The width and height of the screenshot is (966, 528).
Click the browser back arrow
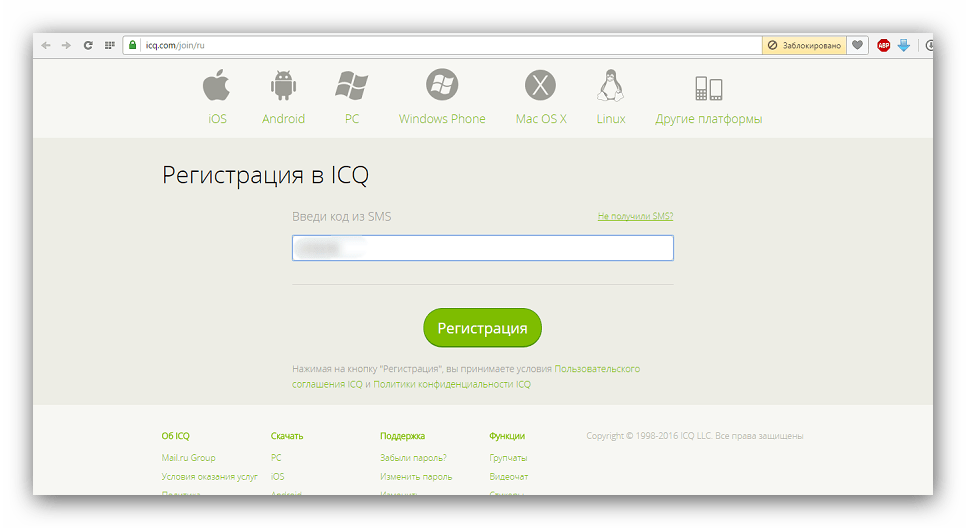(x=46, y=45)
